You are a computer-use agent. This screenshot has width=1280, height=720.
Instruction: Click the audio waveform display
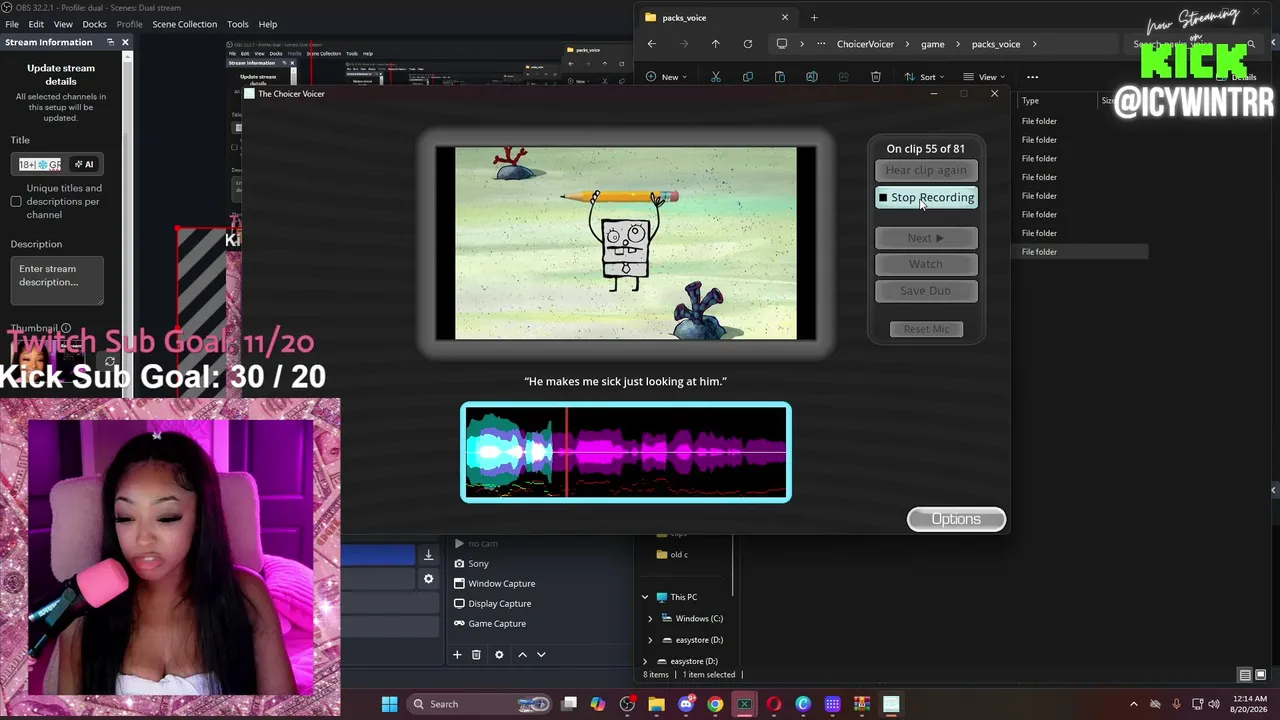pos(626,452)
